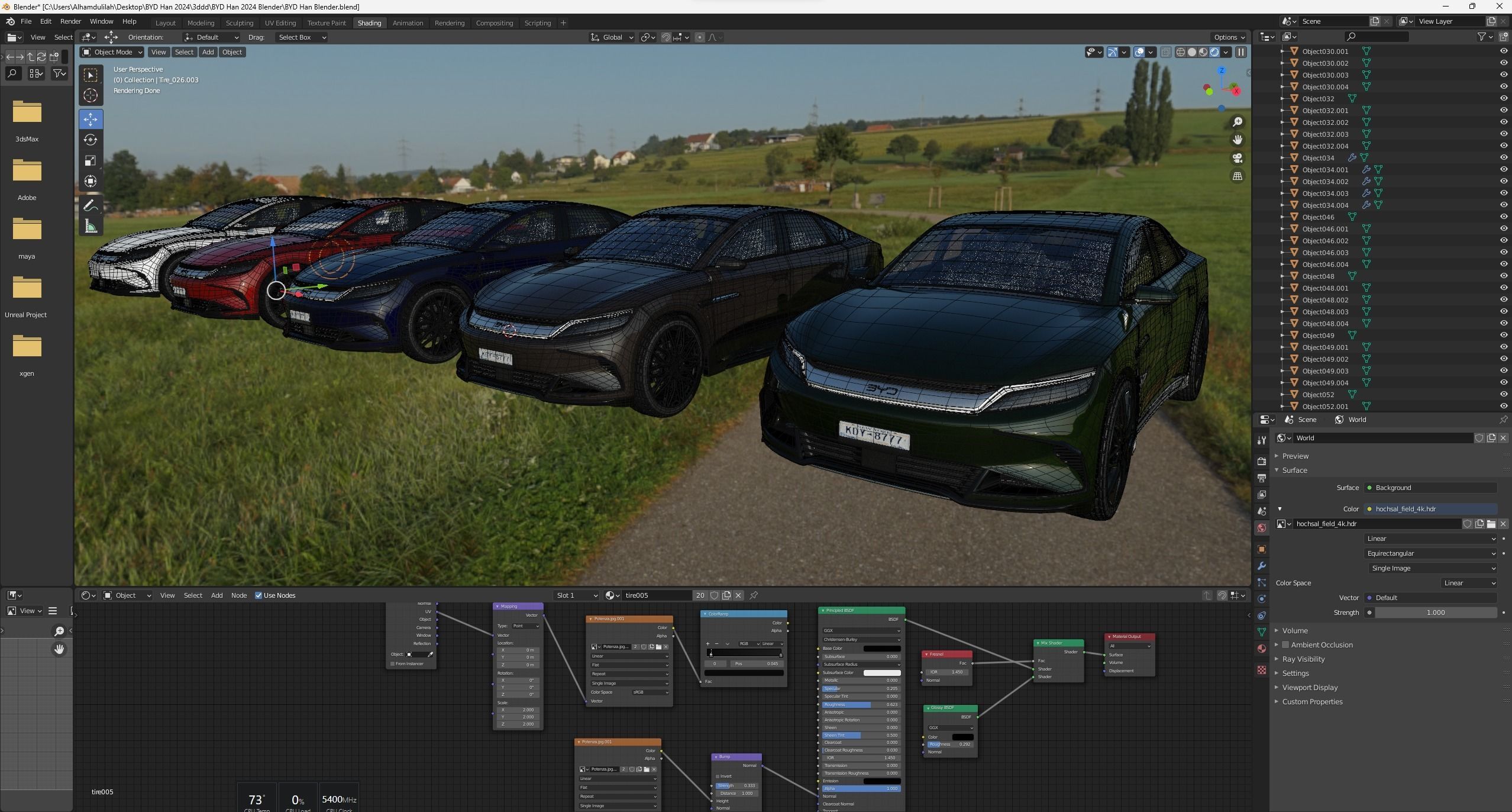Click the viewport zoom magnifier gizmo
This screenshot has height=812, width=1512.
pyautogui.click(x=1238, y=122)
